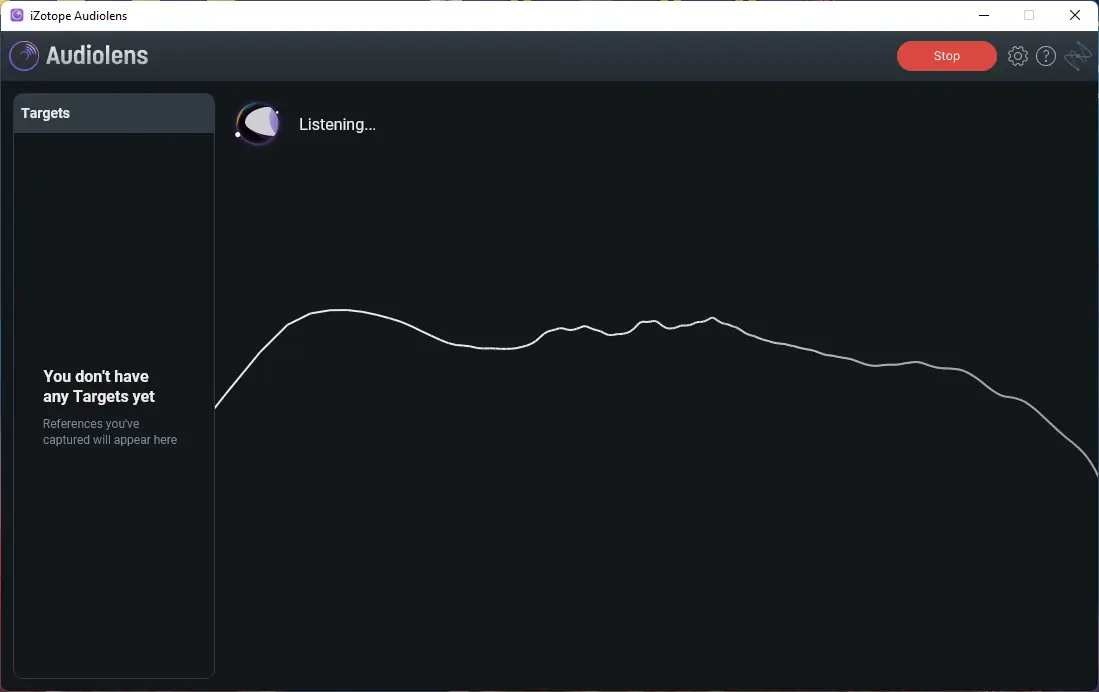Close the iZotope Audiolens window
The image size is (1099, 692).
point(1074,15)
